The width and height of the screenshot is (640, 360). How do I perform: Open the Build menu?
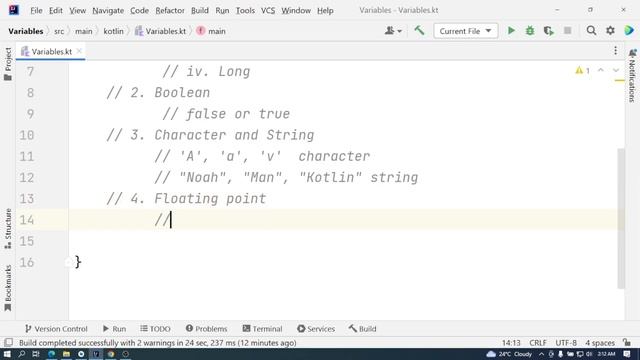click(x=200, y=11)
